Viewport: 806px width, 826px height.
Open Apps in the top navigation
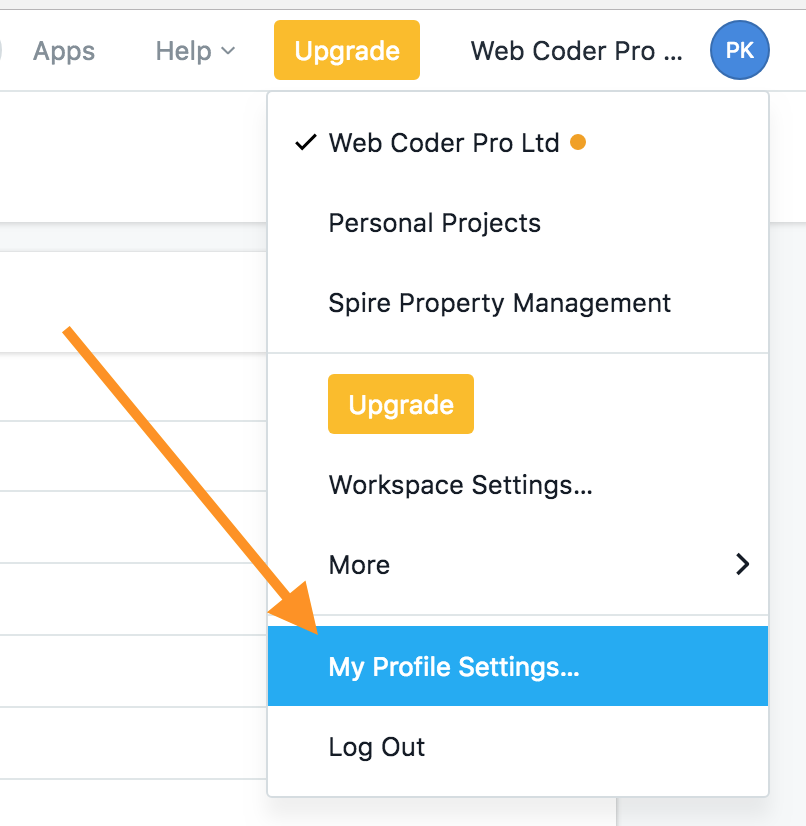64,51
